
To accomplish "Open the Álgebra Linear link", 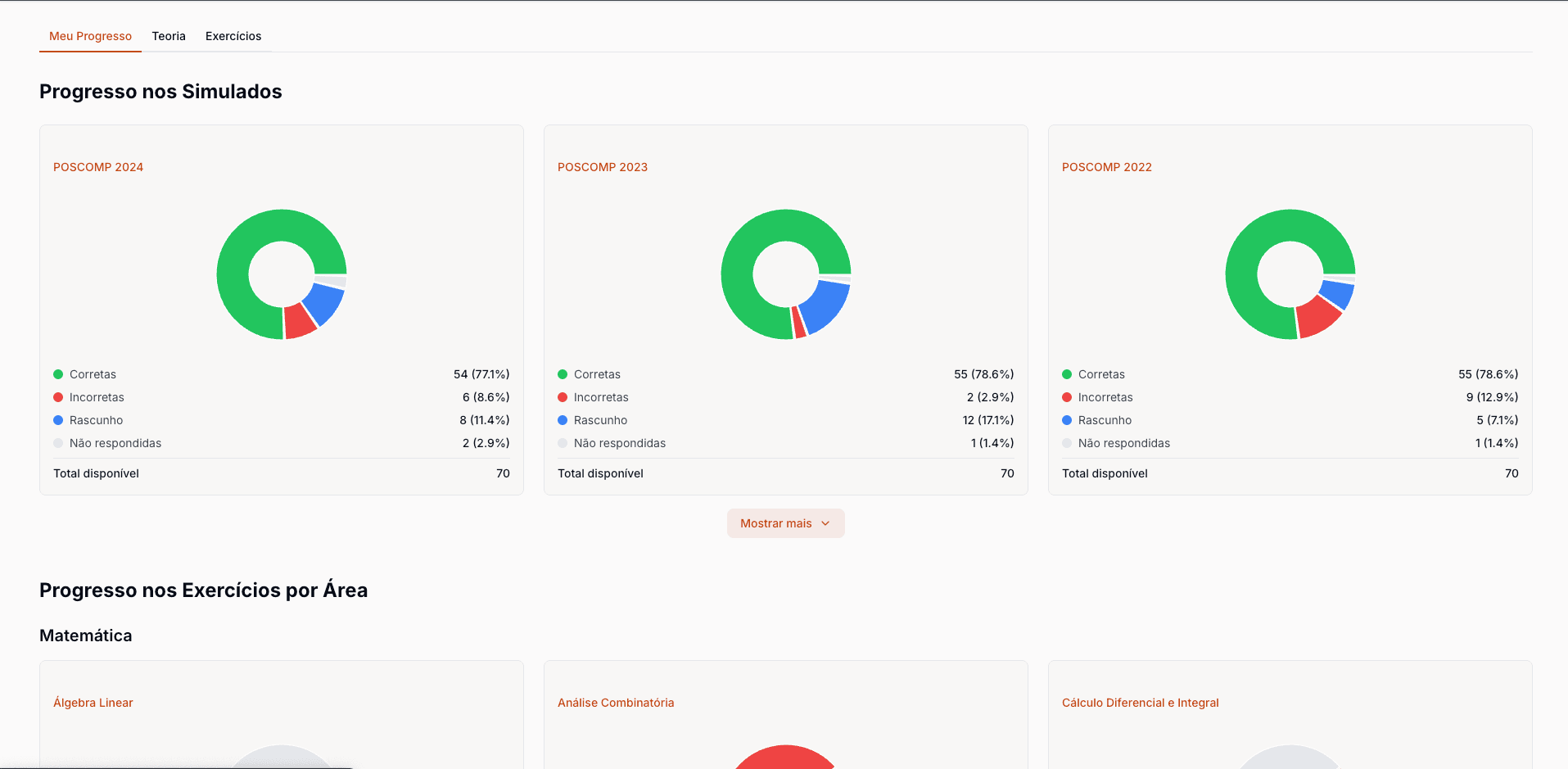I will click(x=93, y=703).
